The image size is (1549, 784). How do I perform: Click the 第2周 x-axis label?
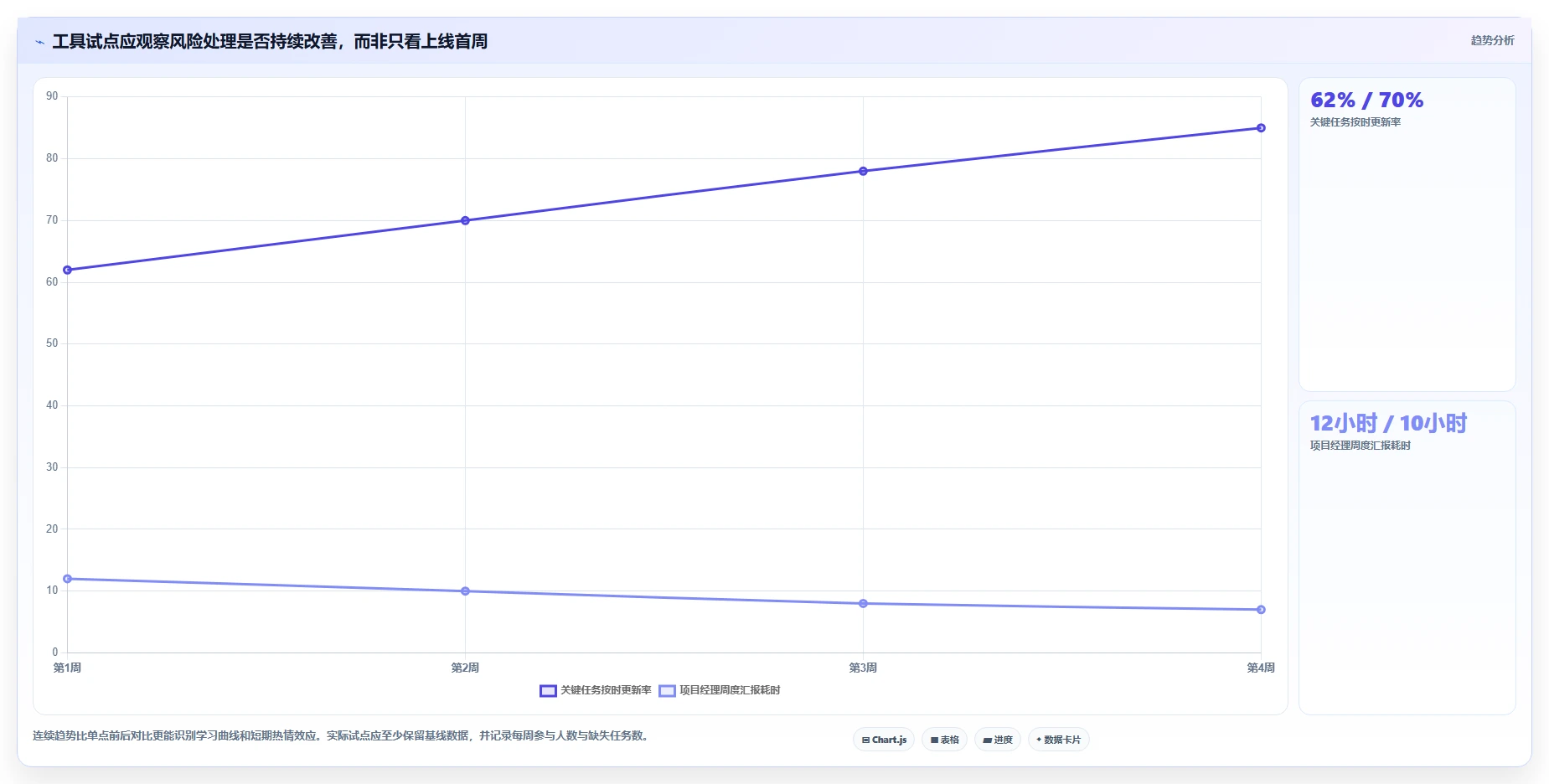[465, 668]
